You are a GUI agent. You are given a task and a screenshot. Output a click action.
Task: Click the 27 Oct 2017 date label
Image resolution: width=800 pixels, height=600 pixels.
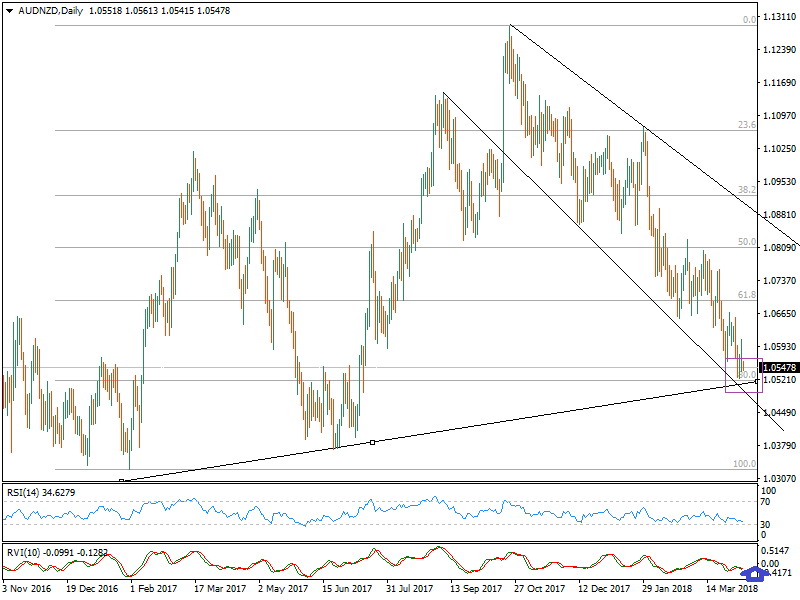540,589
